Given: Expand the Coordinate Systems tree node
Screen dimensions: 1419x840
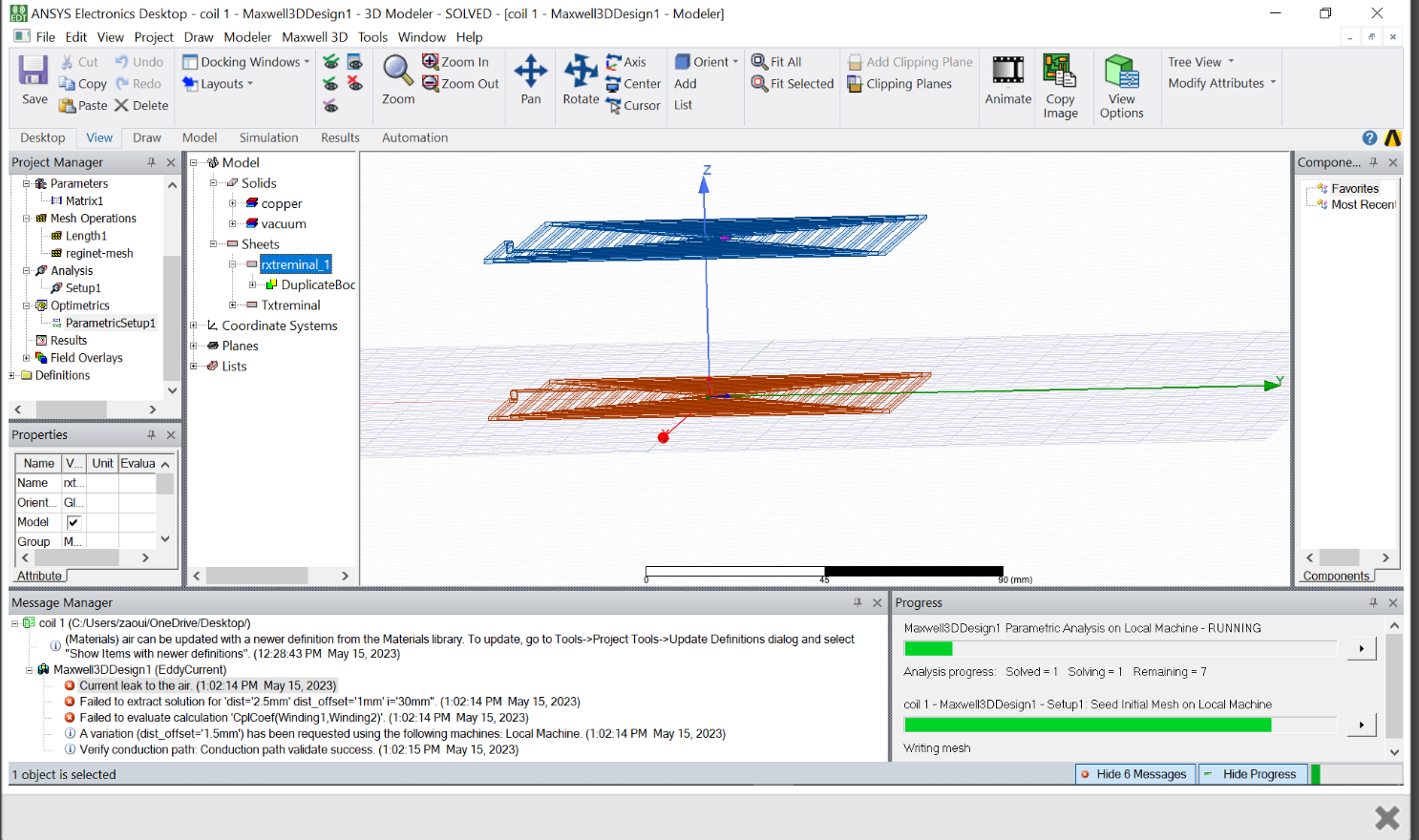Looking at the screenshot, I should pyautogui.click(x=193, y=325).
